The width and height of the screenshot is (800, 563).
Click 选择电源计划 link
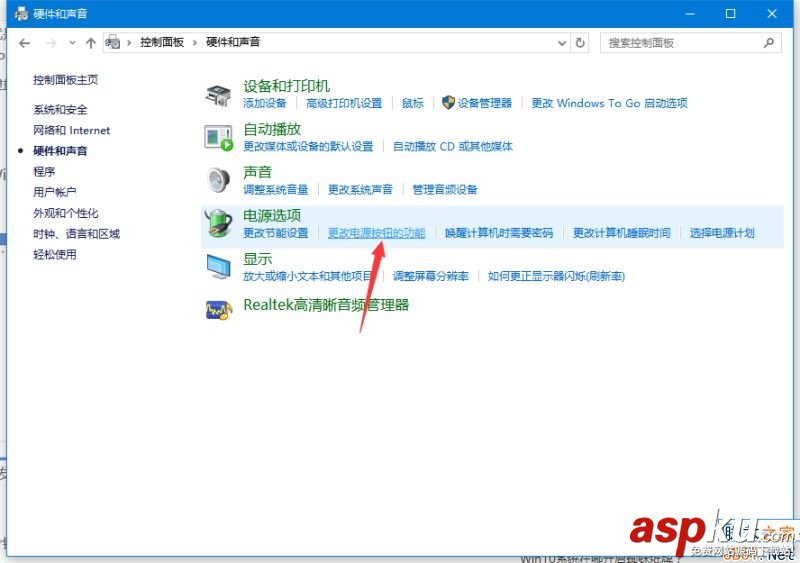click(x=722, y=233)
